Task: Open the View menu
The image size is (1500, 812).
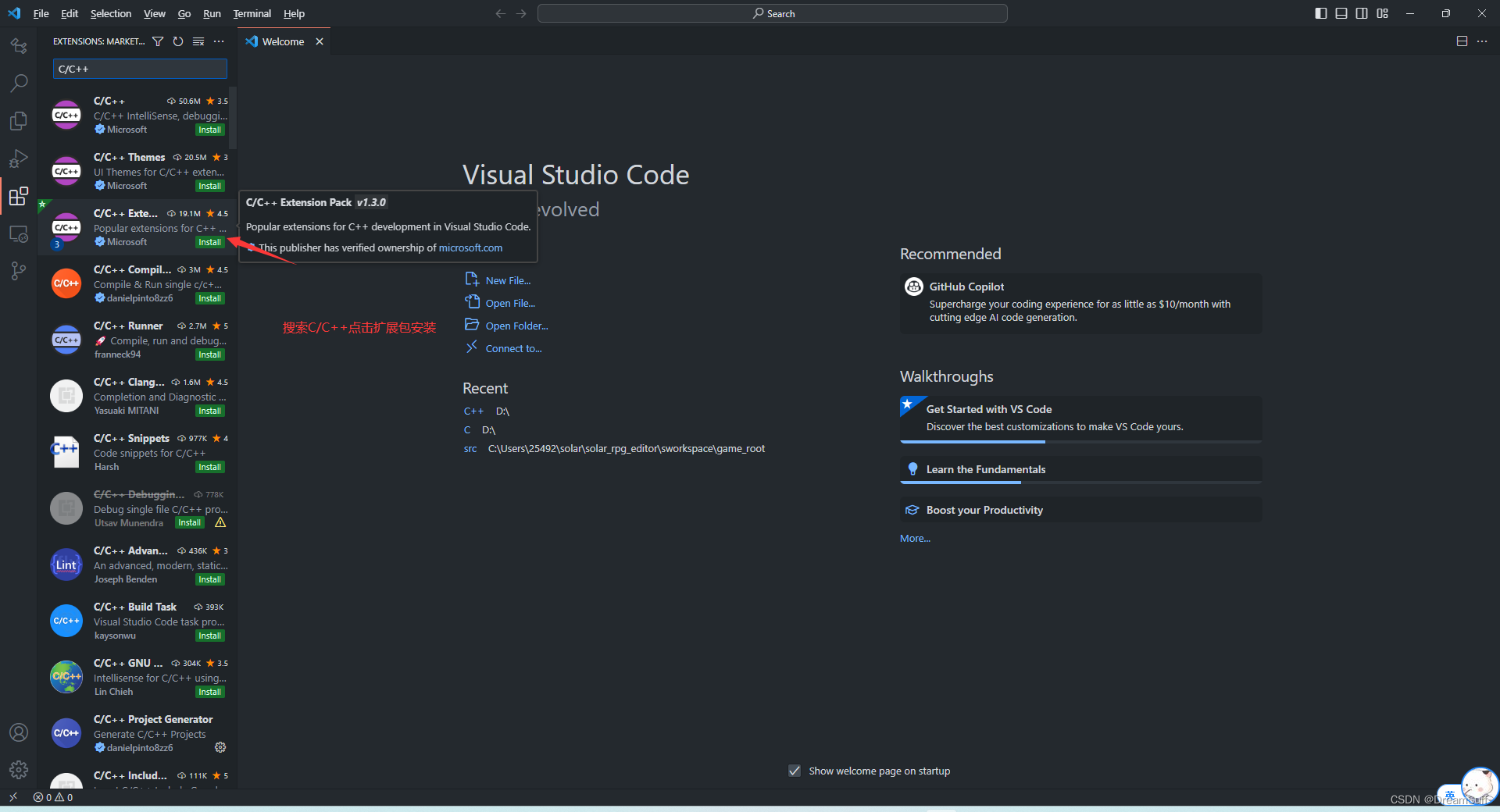Action: pyautogui.click(x=155, y=13)
